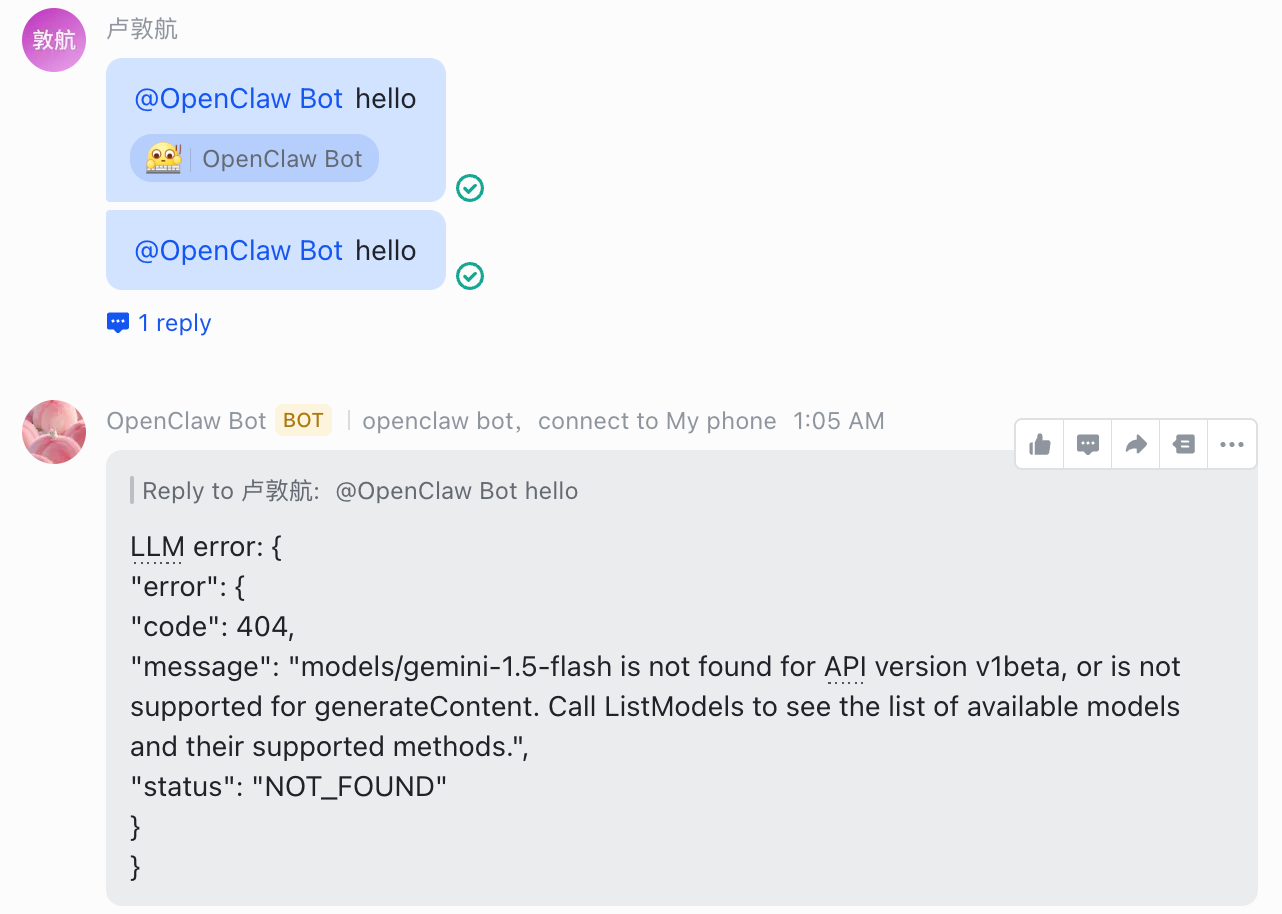This screenshot has height=914, width=1282.
Task: Click read-status checkmark on first hello message
Action: [x=470, y=188]
